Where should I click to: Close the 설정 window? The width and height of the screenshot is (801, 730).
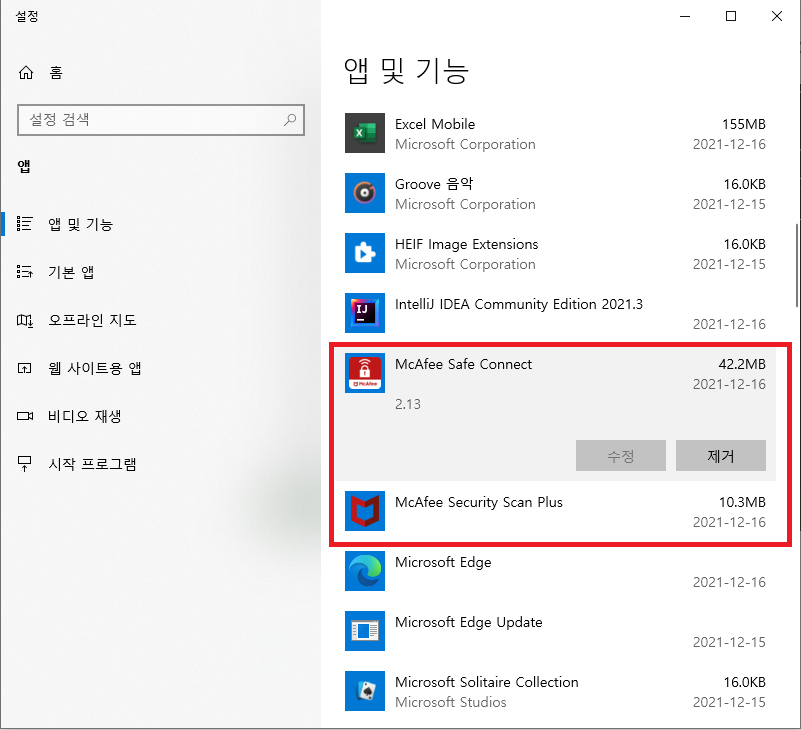point(777,16)
